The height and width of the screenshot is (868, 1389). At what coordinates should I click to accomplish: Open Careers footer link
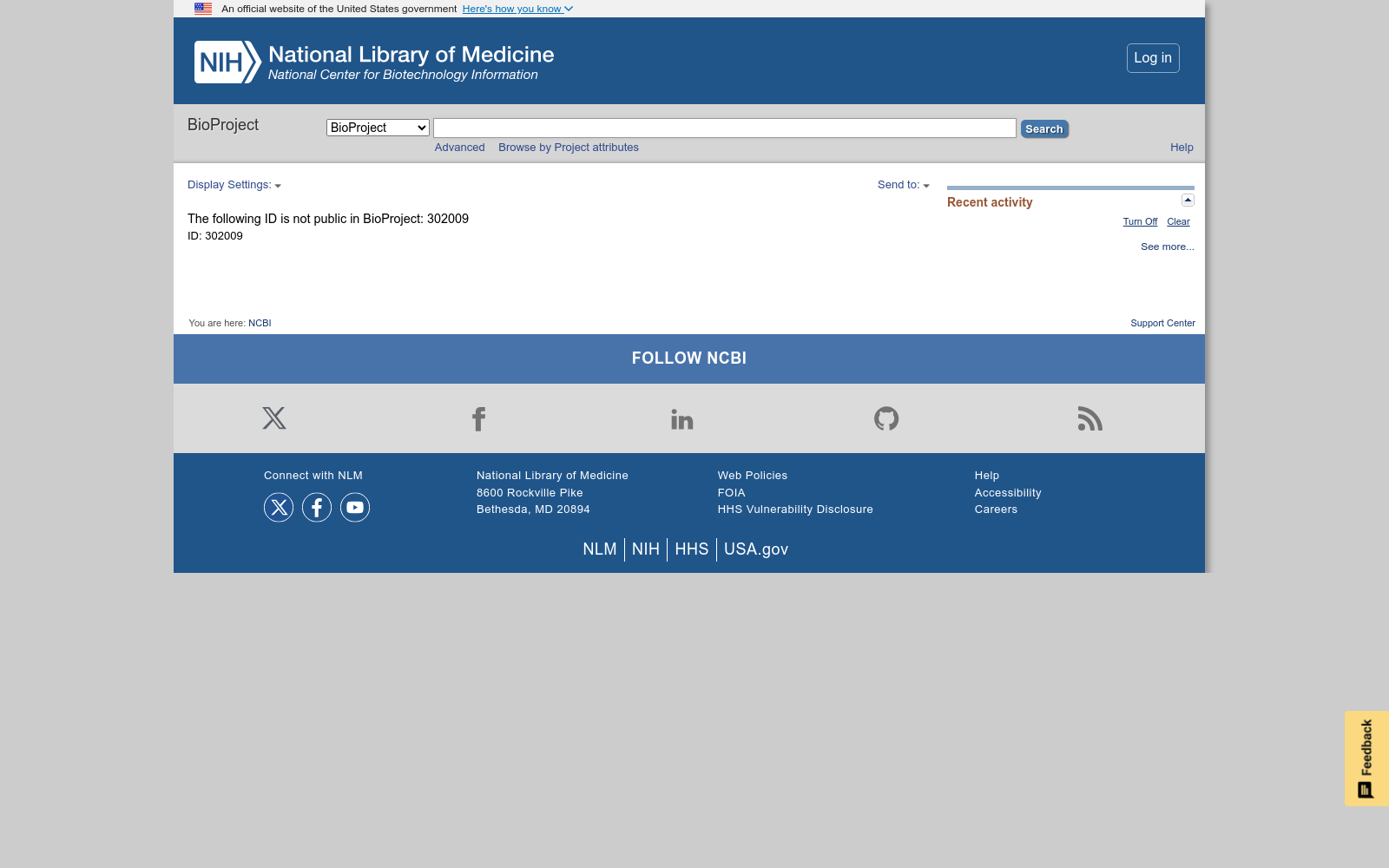tap(996, 510)
